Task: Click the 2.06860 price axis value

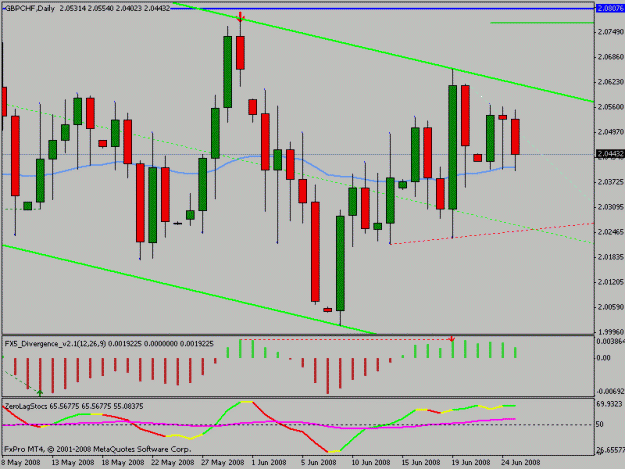Action: [x=611, y=57]
